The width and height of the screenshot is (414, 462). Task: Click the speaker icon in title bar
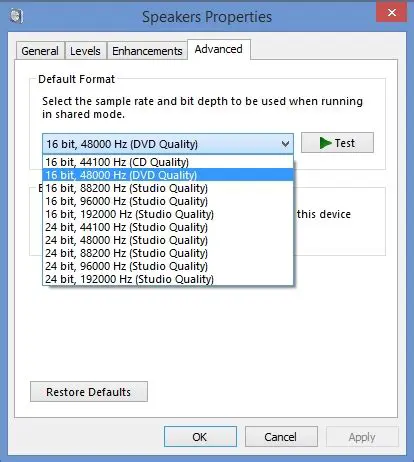pyautogui.click(x=16, y=16)
